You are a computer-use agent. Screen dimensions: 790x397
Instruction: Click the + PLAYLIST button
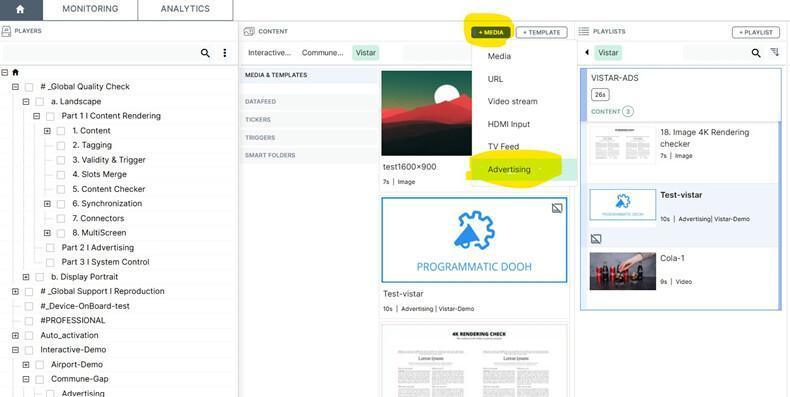[x=755, y=32]
